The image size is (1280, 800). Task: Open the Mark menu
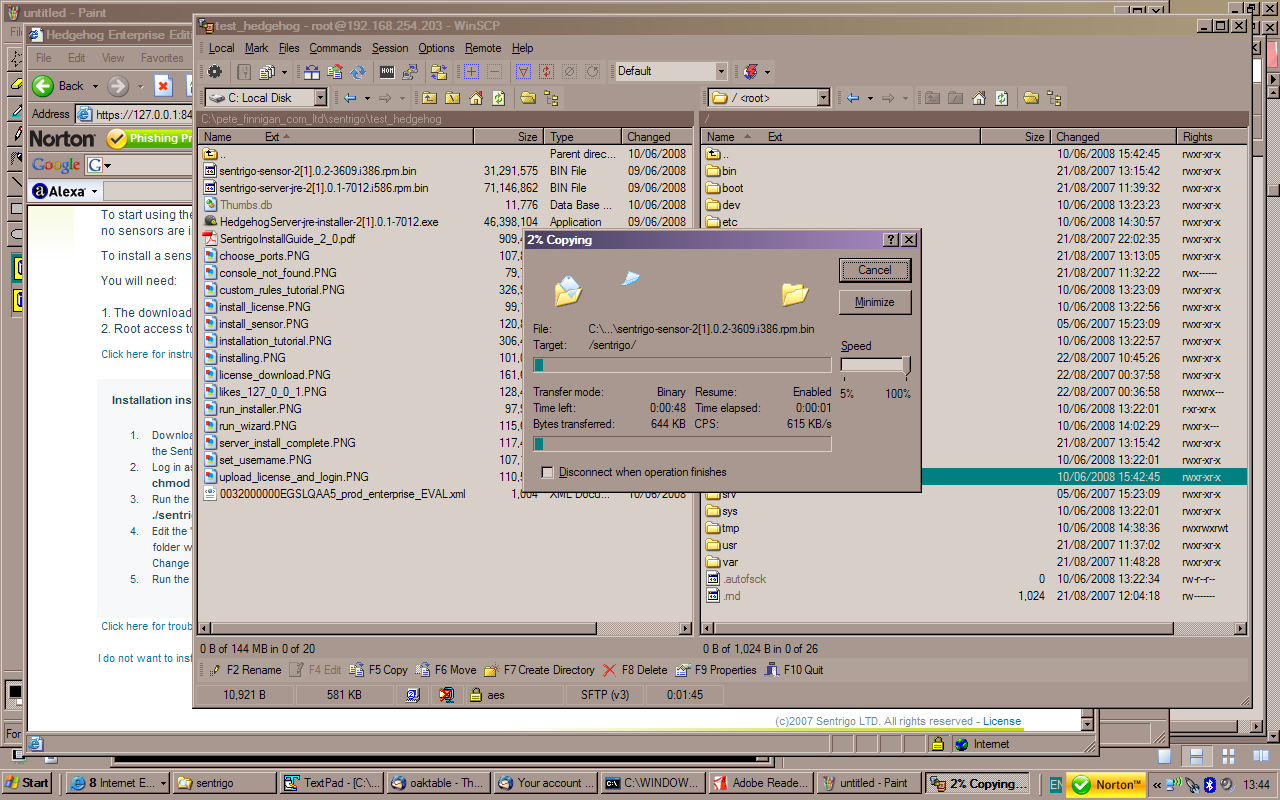257,48
